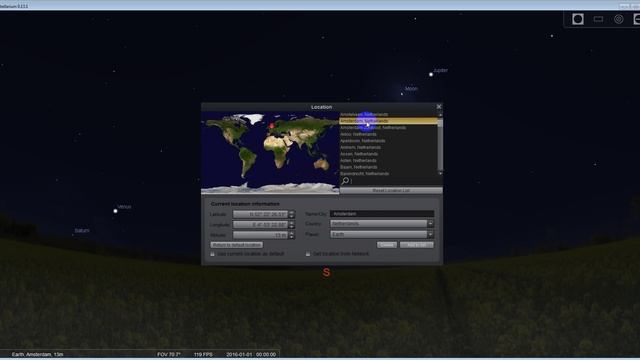Click the Altitude value field
Viewport: 640px width, 360px height.
click(x=260, y=235)
